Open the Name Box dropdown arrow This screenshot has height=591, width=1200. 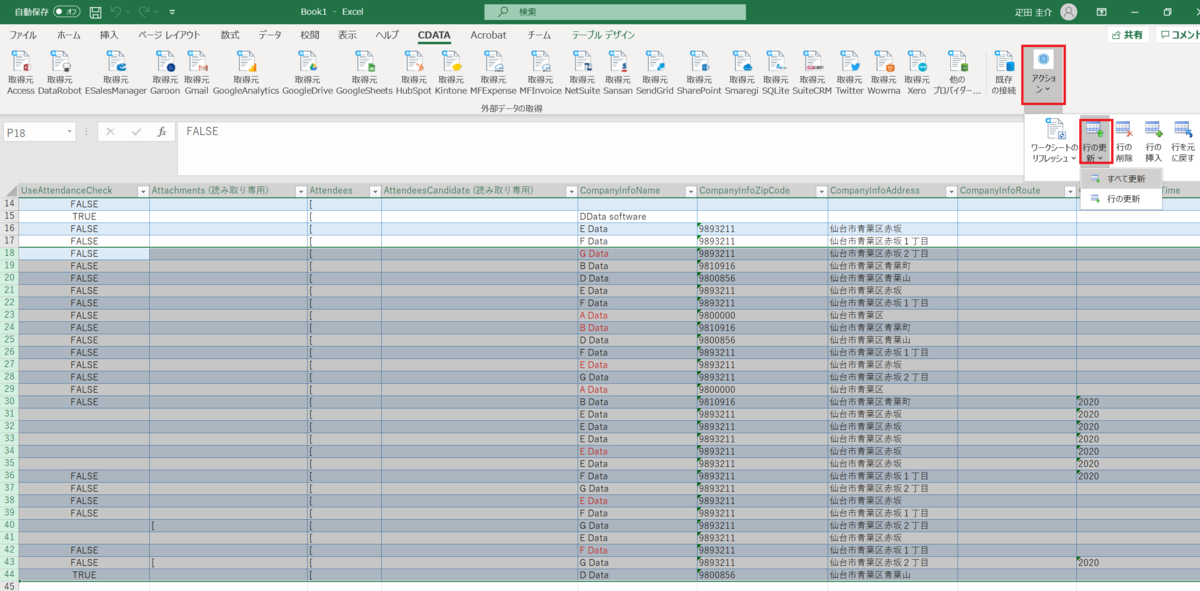(x=69, y=132)
